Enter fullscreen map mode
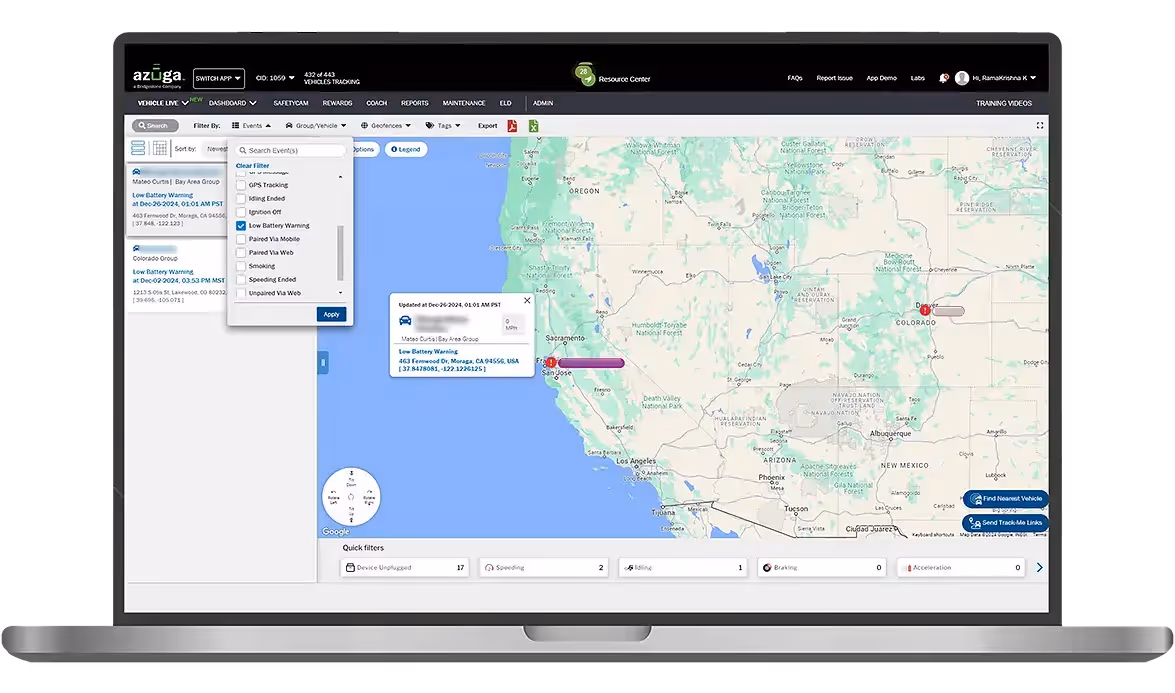The width and height of the screenshot is (1175, 693). [1039, 126]
